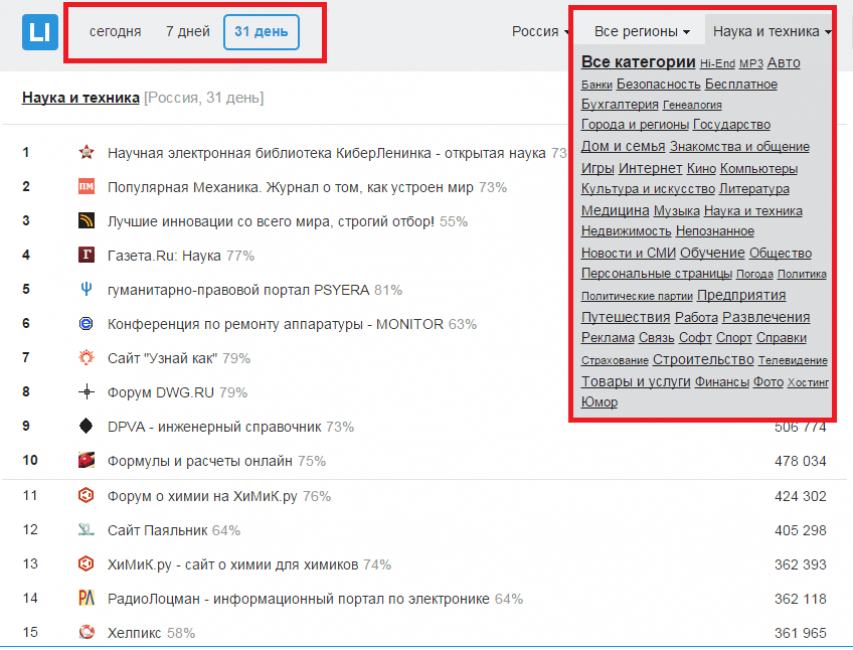Viewport: 853px width, 650px height.
Task: Click visitor count 361 965
Action: 800,633
